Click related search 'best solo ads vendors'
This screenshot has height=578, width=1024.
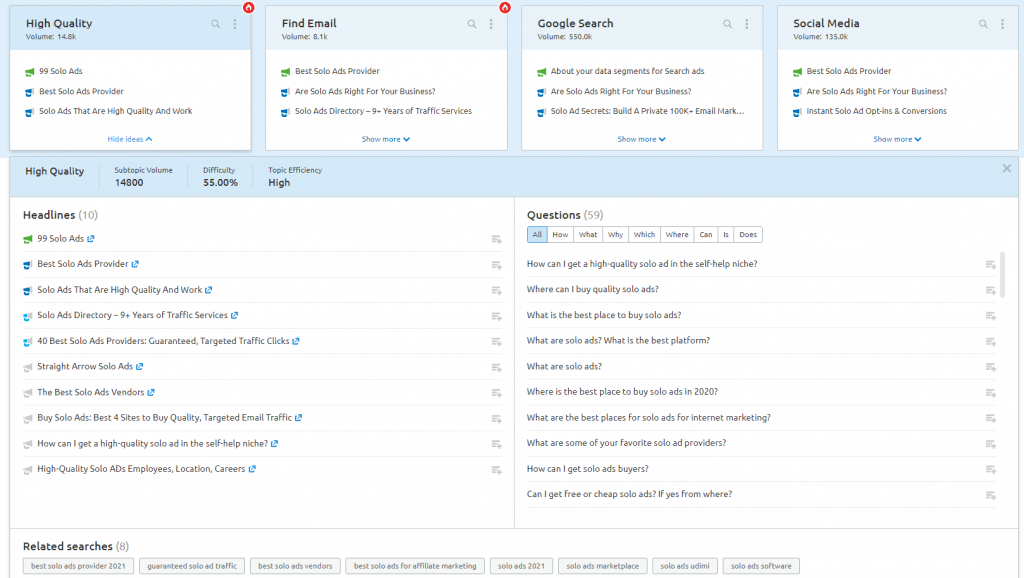click(295, 566)
